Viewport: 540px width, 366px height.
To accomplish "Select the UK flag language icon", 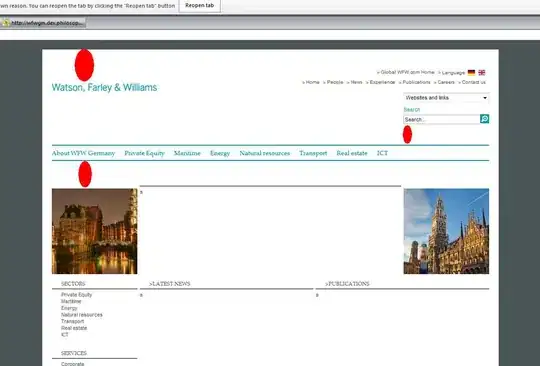I will click(x=482, y=73).
